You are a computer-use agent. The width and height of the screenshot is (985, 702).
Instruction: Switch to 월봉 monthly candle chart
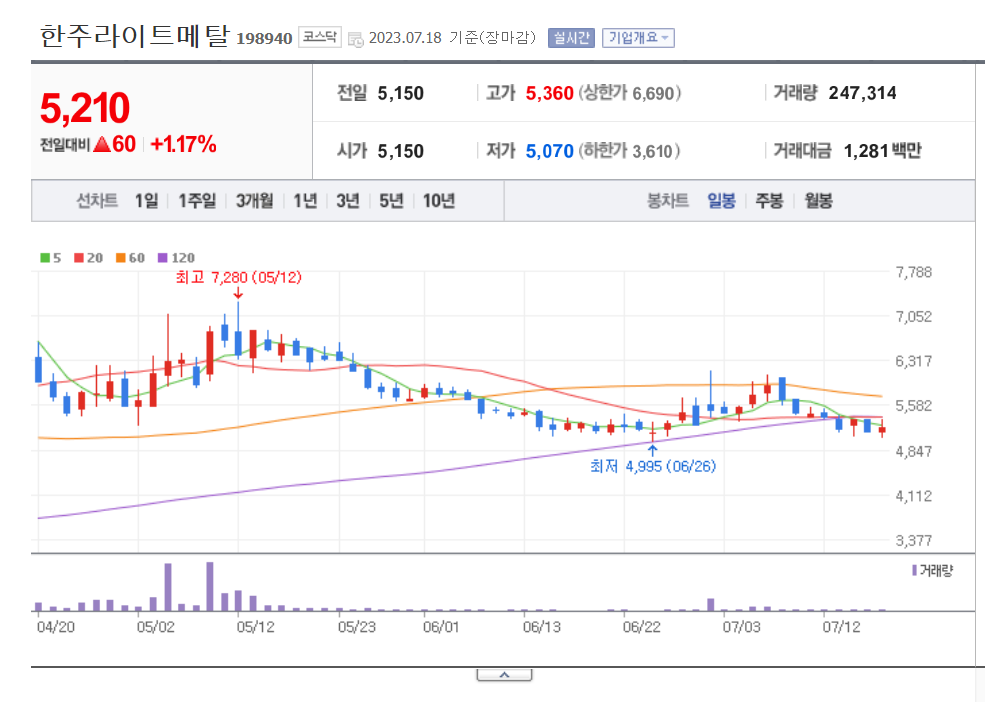pyautogui.click(x=819, y=201)
